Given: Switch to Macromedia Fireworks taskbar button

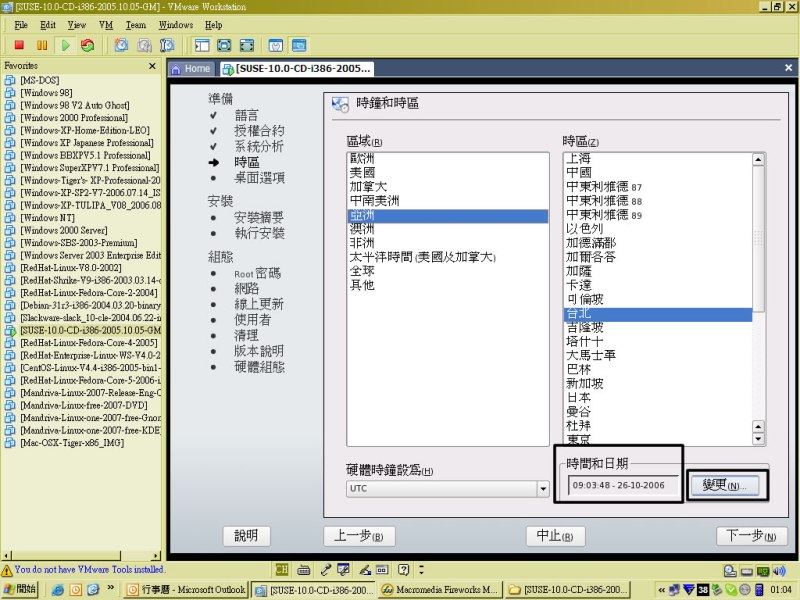Looking at the screenshot, I should 440,590.
